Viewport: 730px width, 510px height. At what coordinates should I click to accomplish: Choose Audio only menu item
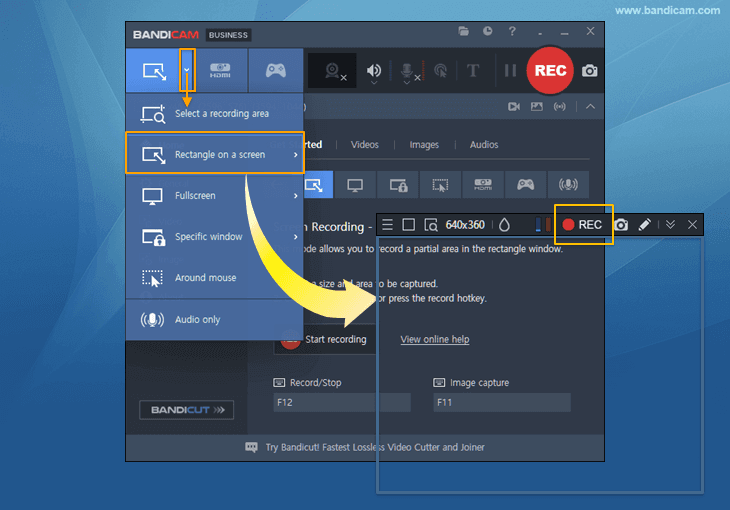(215, 320)
